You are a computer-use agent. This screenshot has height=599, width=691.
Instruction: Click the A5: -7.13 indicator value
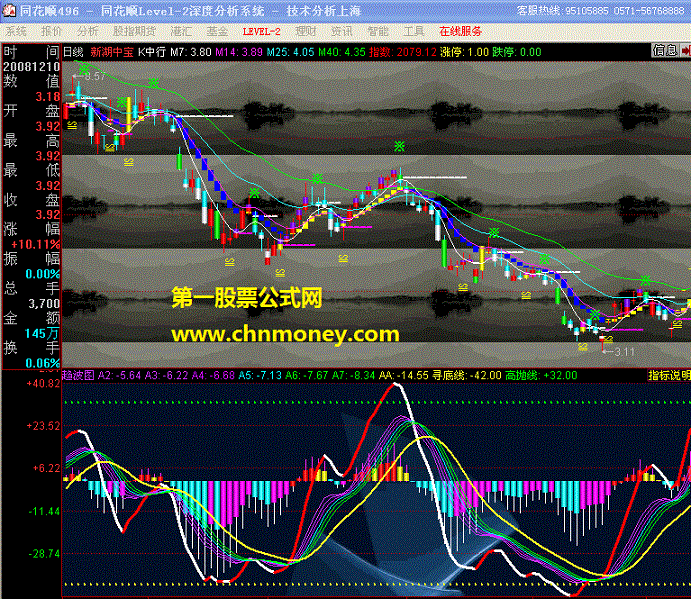click(260, 376)
